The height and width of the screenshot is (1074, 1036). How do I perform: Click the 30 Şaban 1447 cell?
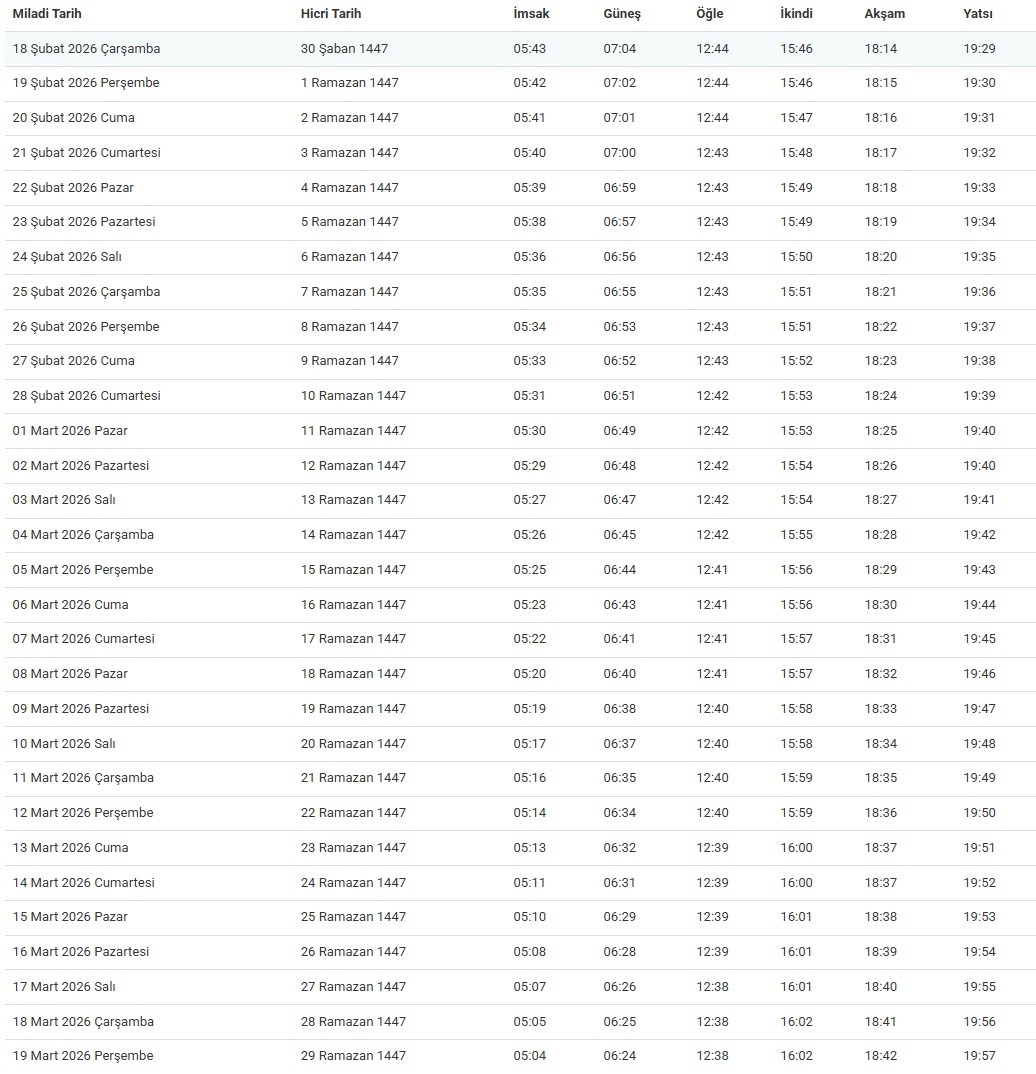344,49
